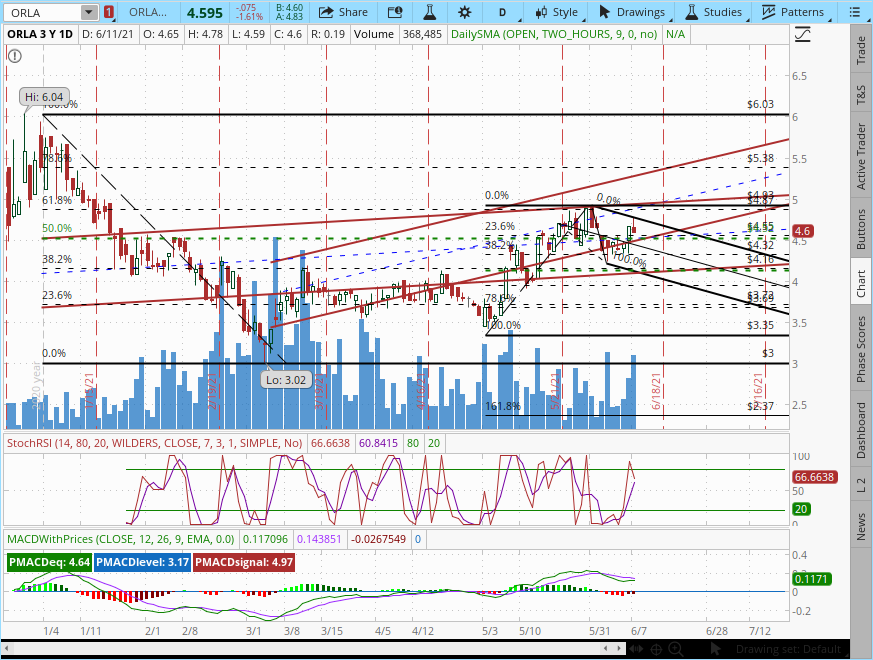The image size is (873, 660).
Task: Switch to the Active Trader side tab
Action: [861, 157]
